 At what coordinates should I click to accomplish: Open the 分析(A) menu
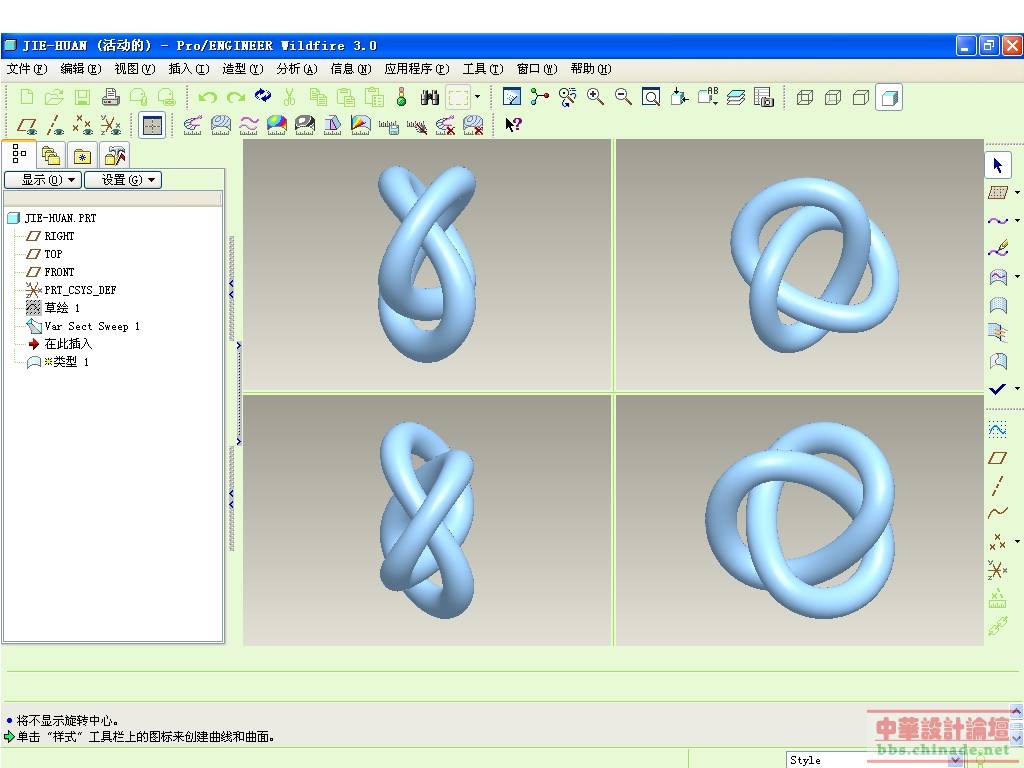pyautogui.click(x=296, y=69)
